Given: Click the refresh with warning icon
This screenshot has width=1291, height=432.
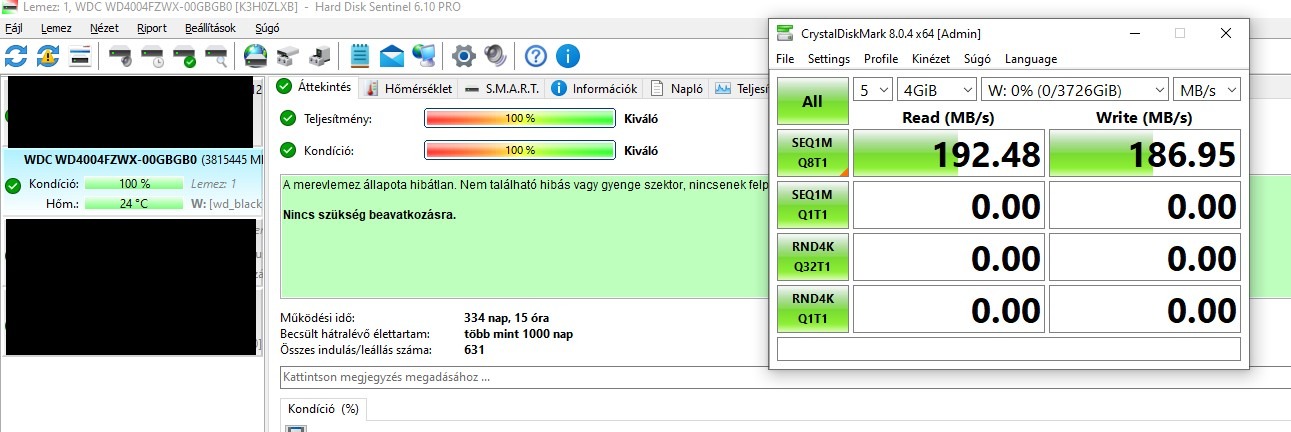Looking at the screenshot, I should 47,55.
